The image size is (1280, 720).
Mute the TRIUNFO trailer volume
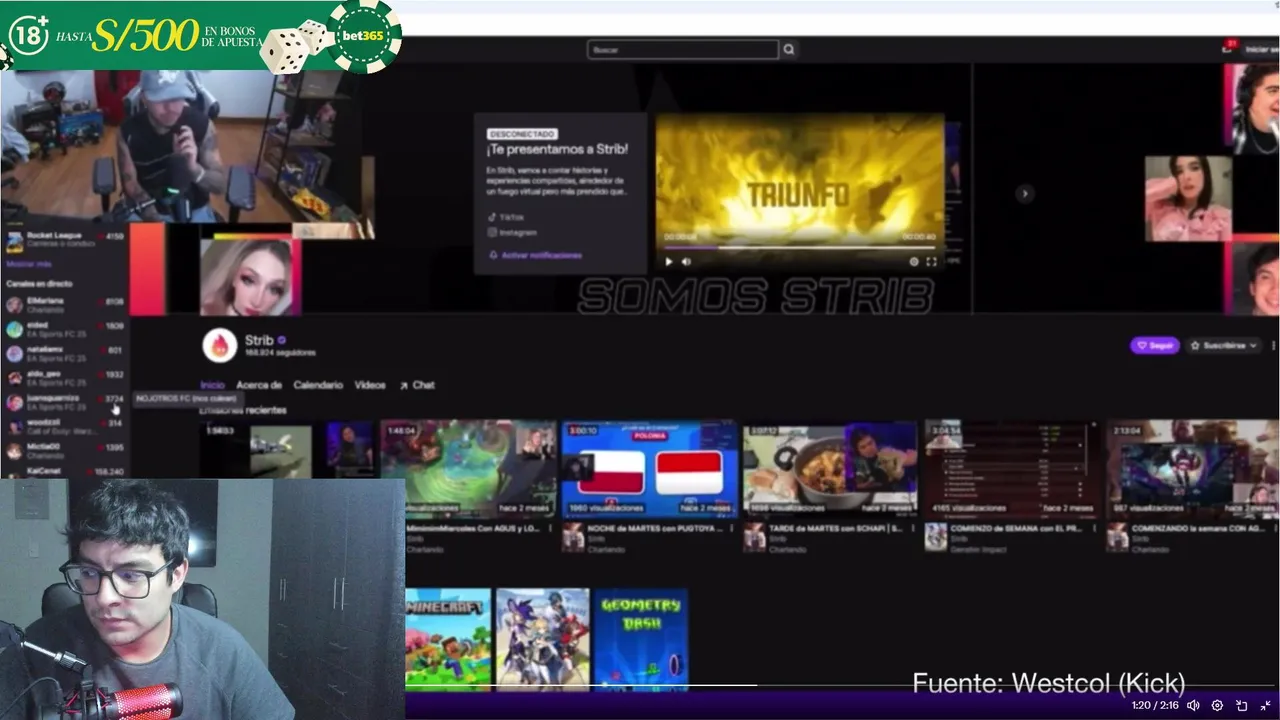pyautogui.click(x=686, y=262)
